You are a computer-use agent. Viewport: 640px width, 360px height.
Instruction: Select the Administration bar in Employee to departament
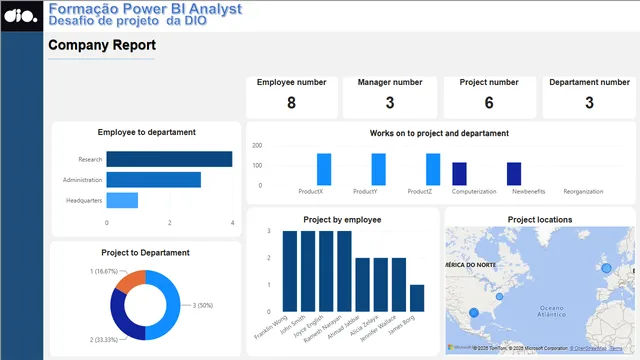[153, 180]
